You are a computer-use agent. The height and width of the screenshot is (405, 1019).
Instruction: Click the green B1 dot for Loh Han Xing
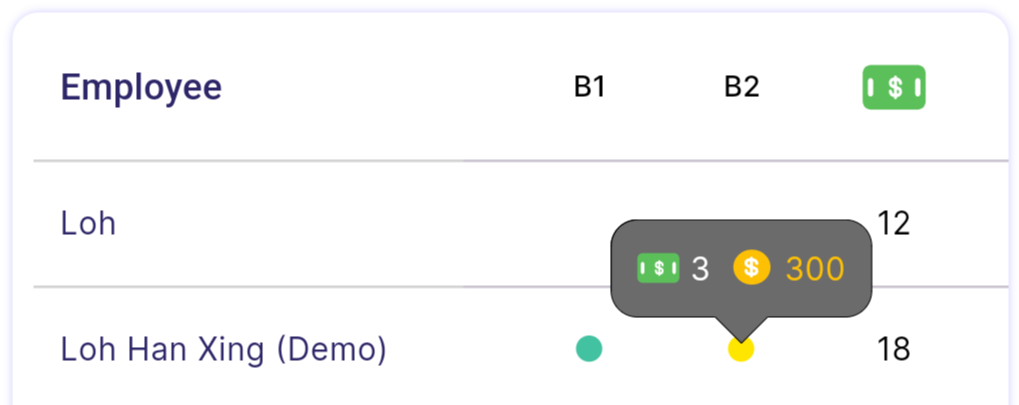pyautogui.click(x=589, y=348)
